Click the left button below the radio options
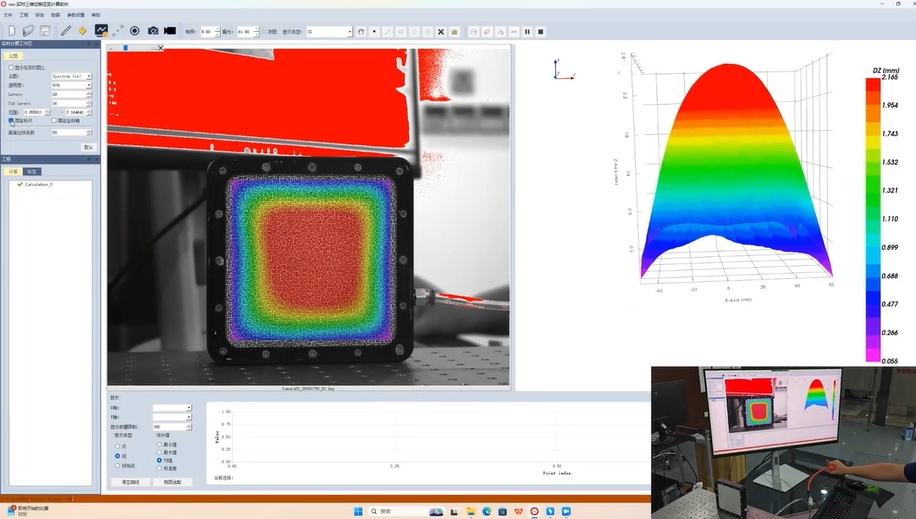916x519 pixels. [131, 482]
